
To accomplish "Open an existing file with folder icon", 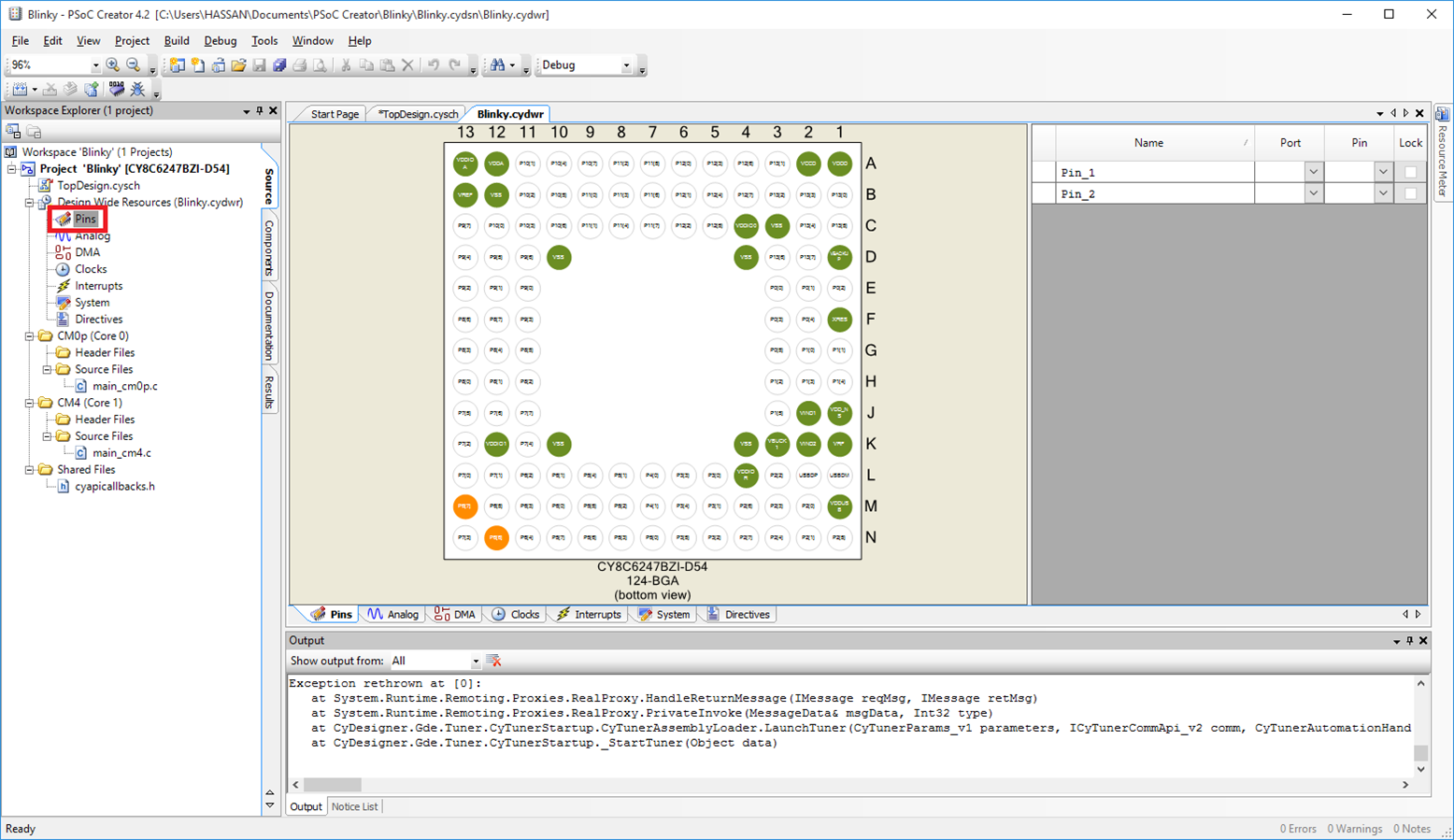I will (238, 65).
